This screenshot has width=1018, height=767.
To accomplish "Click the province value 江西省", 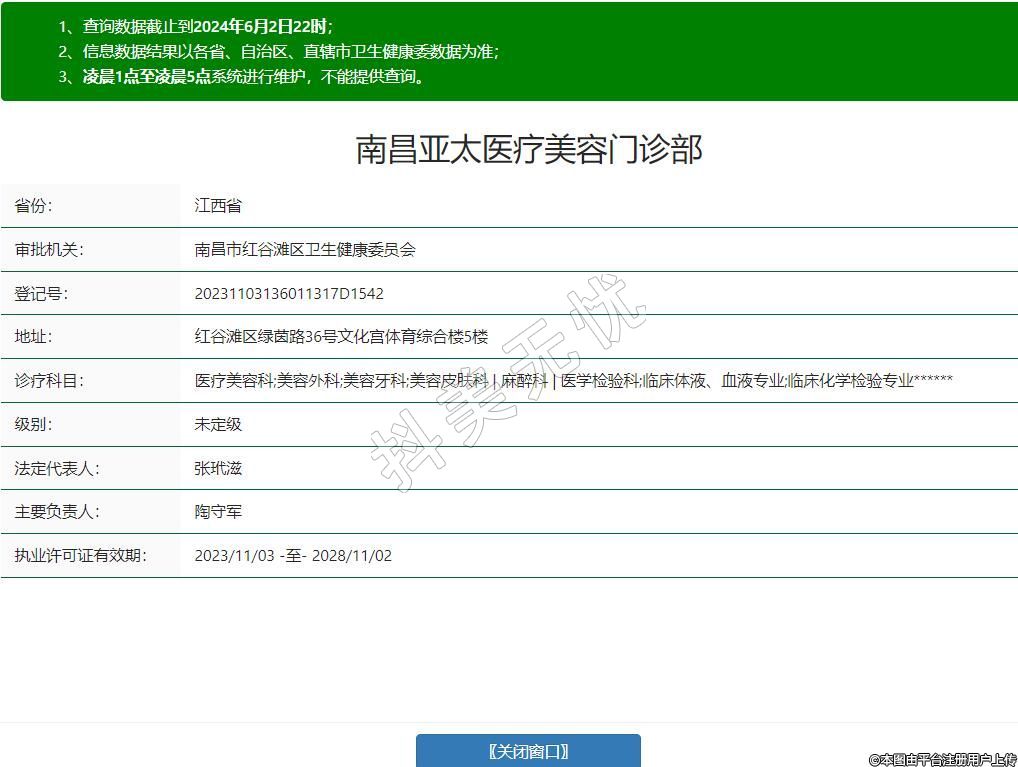I will 218,206.
